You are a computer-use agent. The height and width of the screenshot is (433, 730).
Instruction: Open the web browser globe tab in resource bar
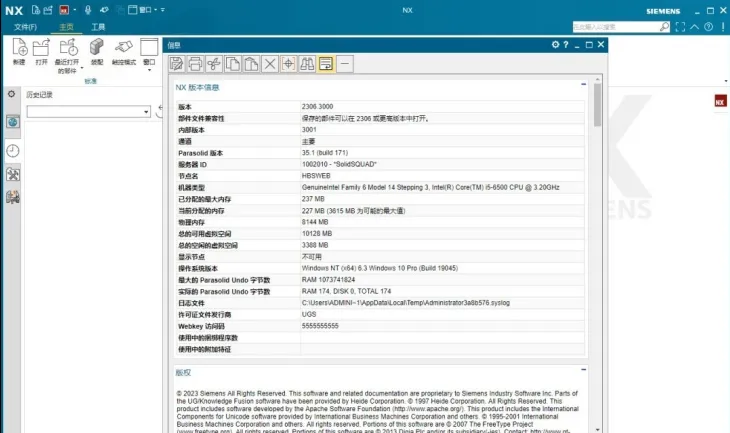13,122
